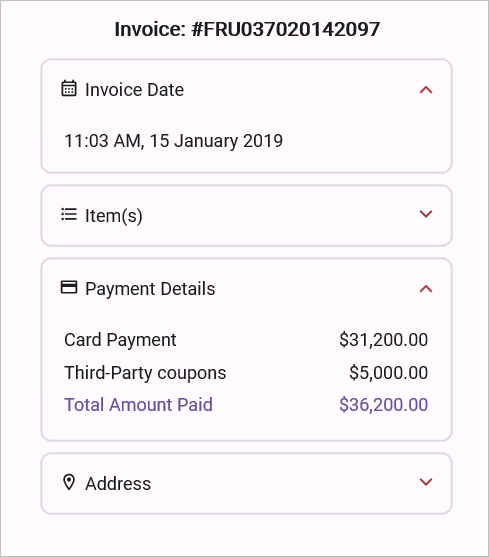The width and height of the screenshot is (489, 557).
Task: Click the Address header label
Action: (118, 483)
